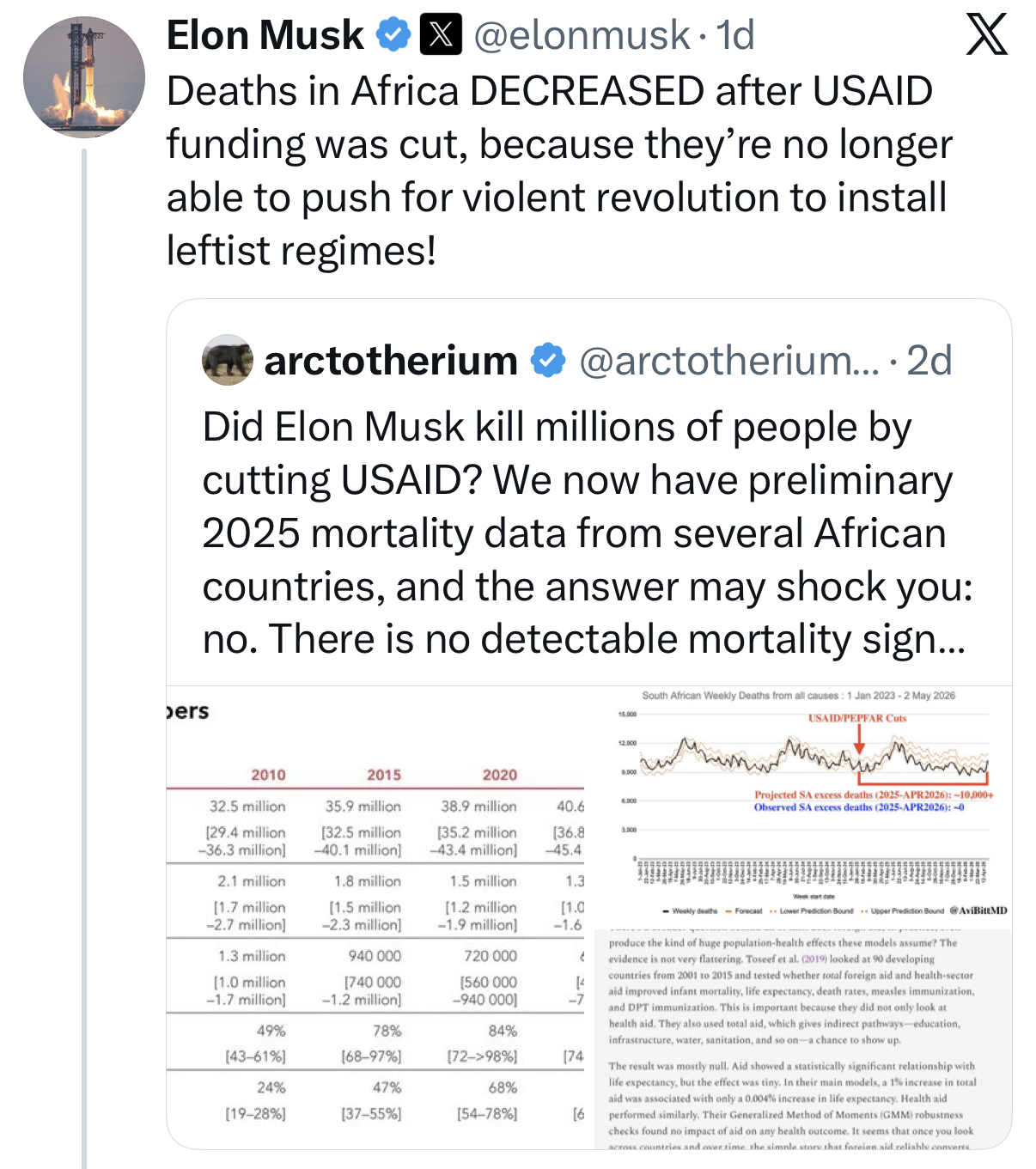1036x1169 pixels.
Task: Open Elon Musk's rocket profile picture
Action: click(x=84, y=77)
